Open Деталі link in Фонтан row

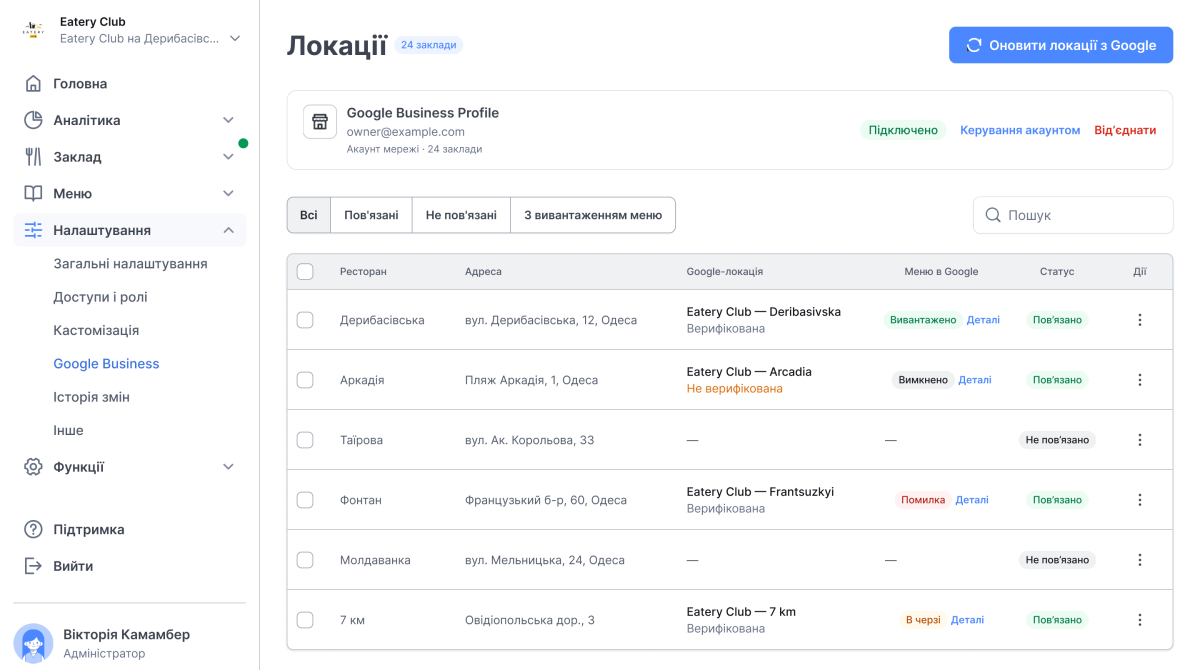[x=972, y=500]
